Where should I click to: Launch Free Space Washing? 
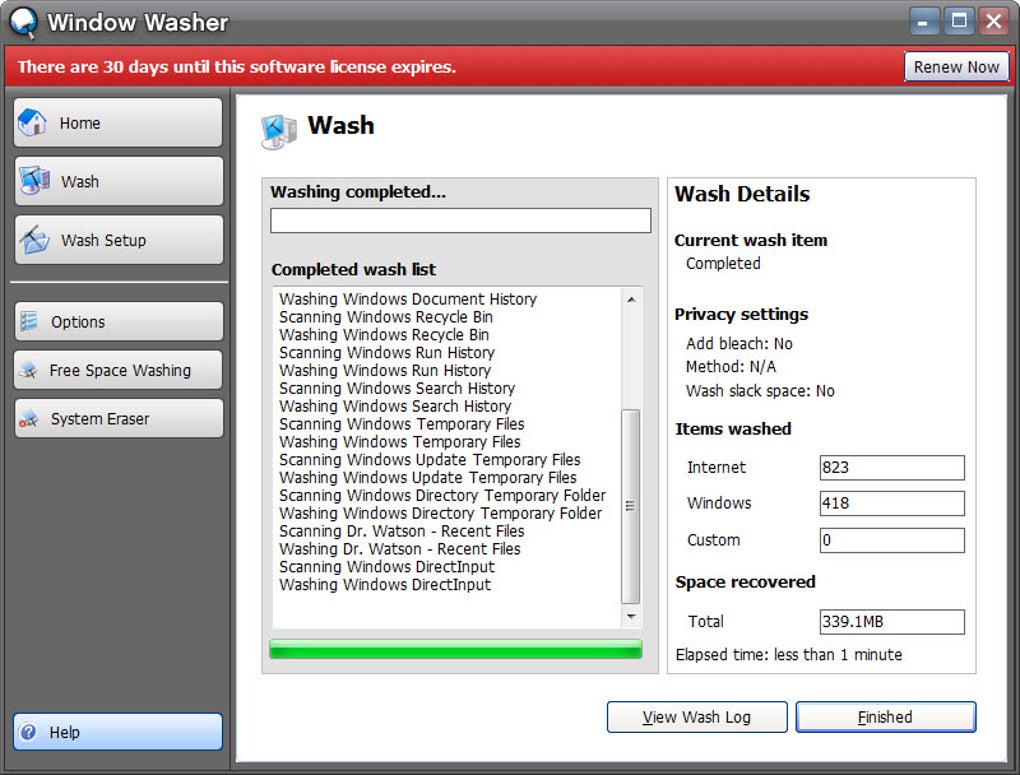point(118,370)
